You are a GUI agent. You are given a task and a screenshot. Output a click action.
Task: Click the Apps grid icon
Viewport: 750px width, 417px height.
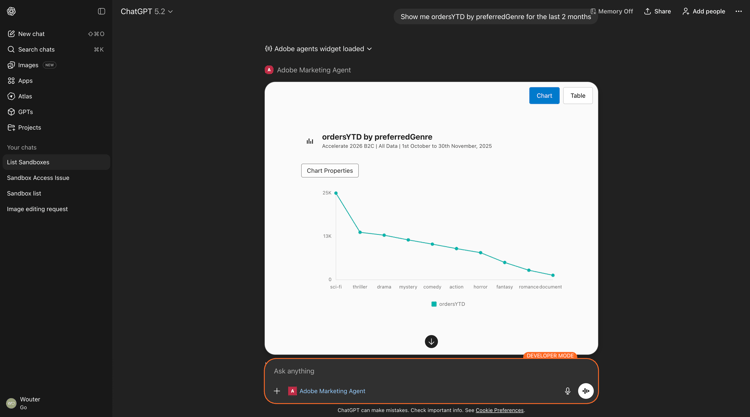11,81
